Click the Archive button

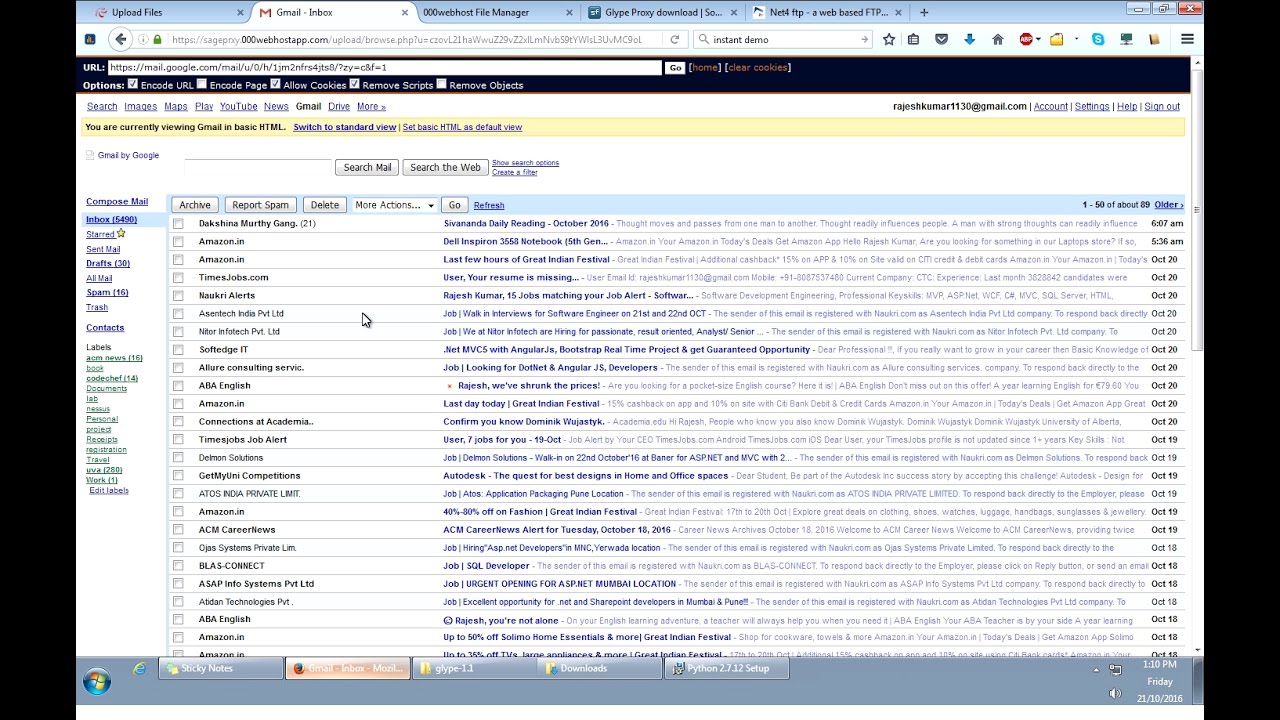click(x=195, y=205)
